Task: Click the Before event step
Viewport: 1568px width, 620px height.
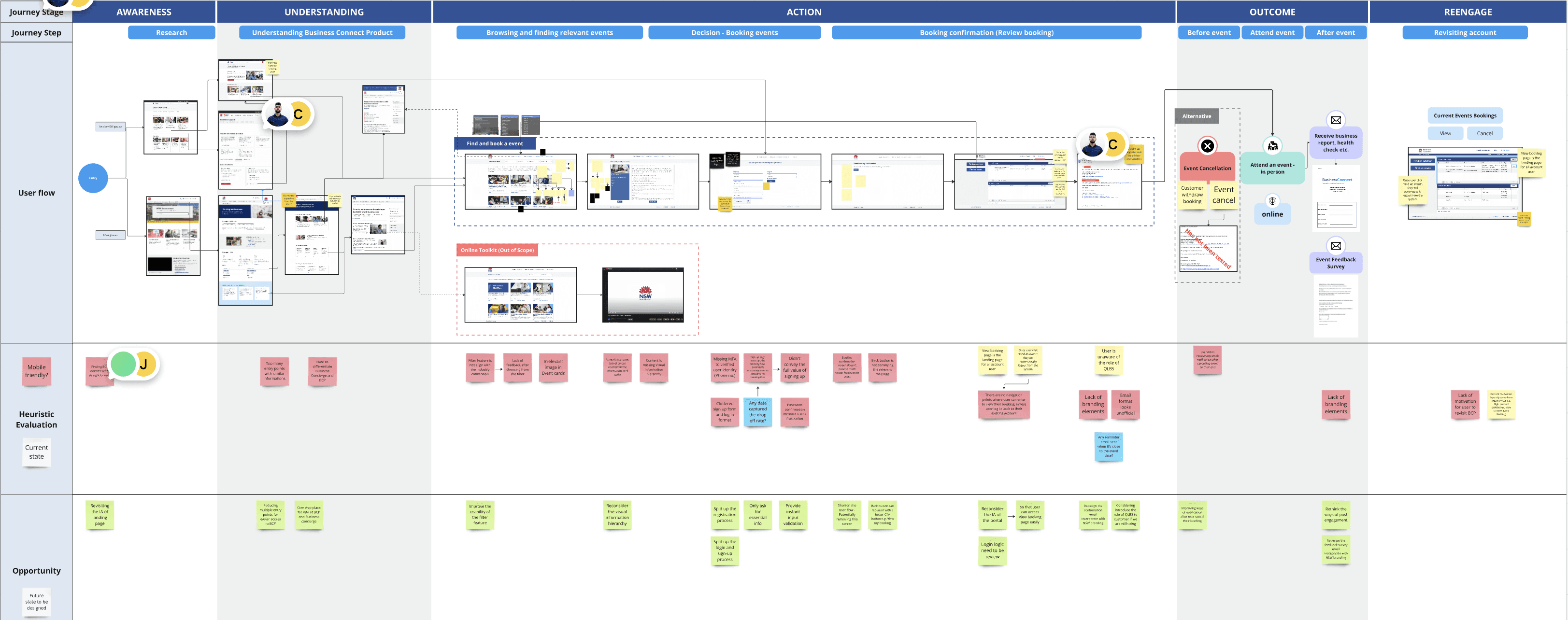Action: (x=1209, y=33)
